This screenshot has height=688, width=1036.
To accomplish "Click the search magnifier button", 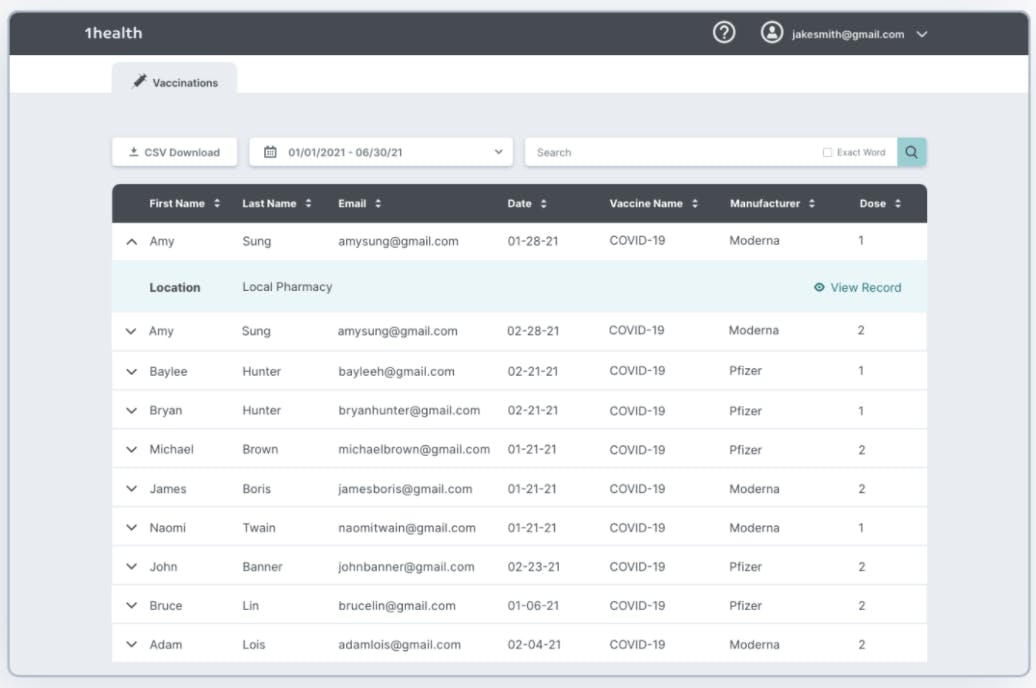I will 911,152.
